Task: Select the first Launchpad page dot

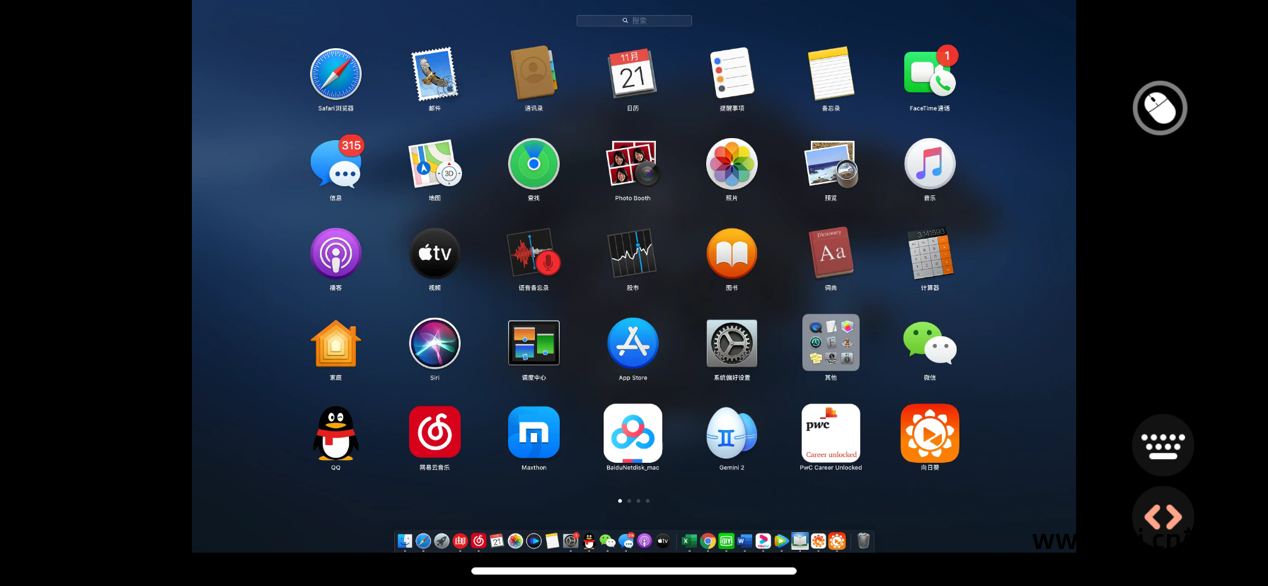Action: [x=620, y=501]
